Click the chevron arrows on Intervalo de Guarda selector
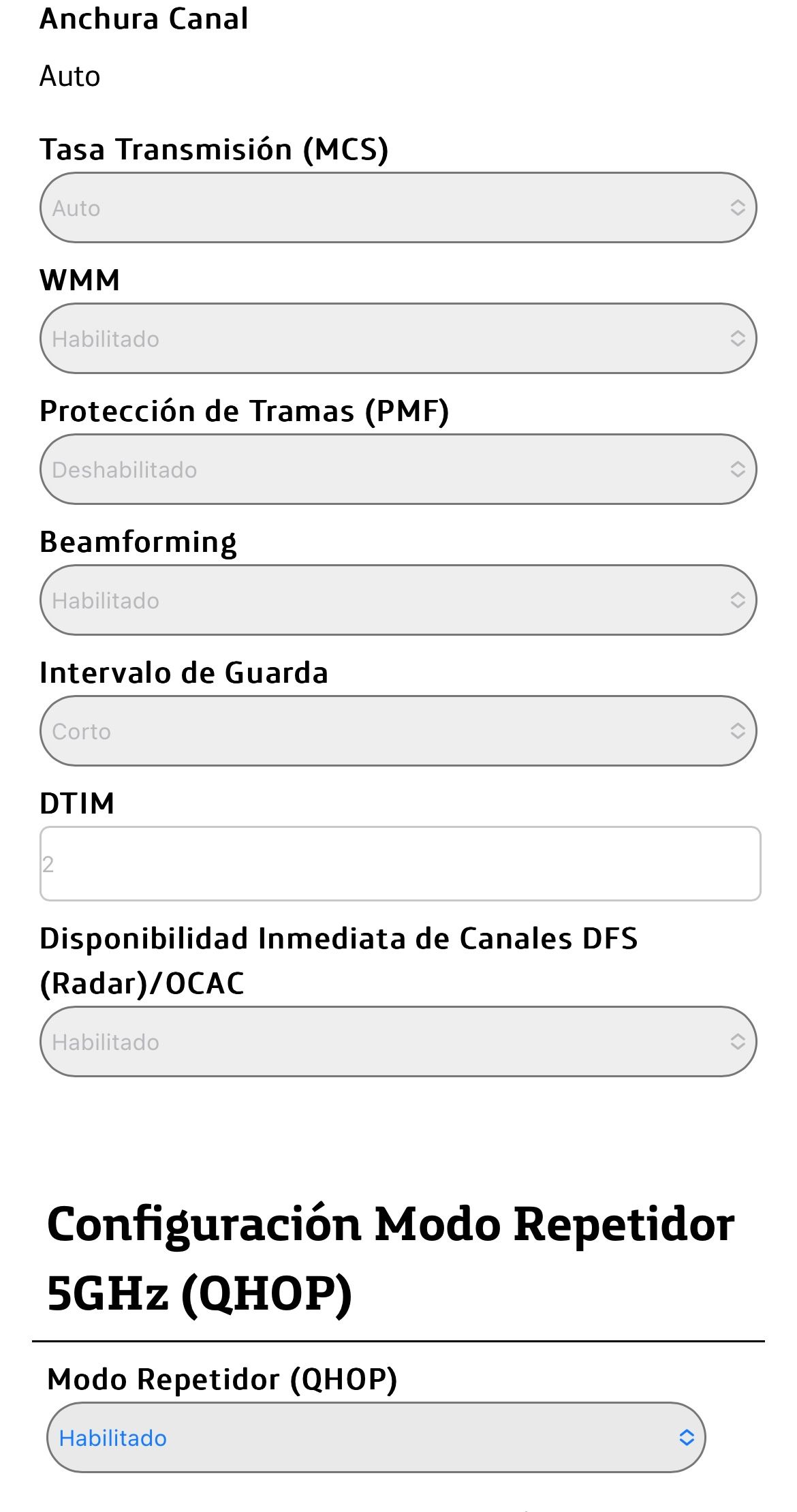The image size is (797, 1512). click(x=738, y=731)
